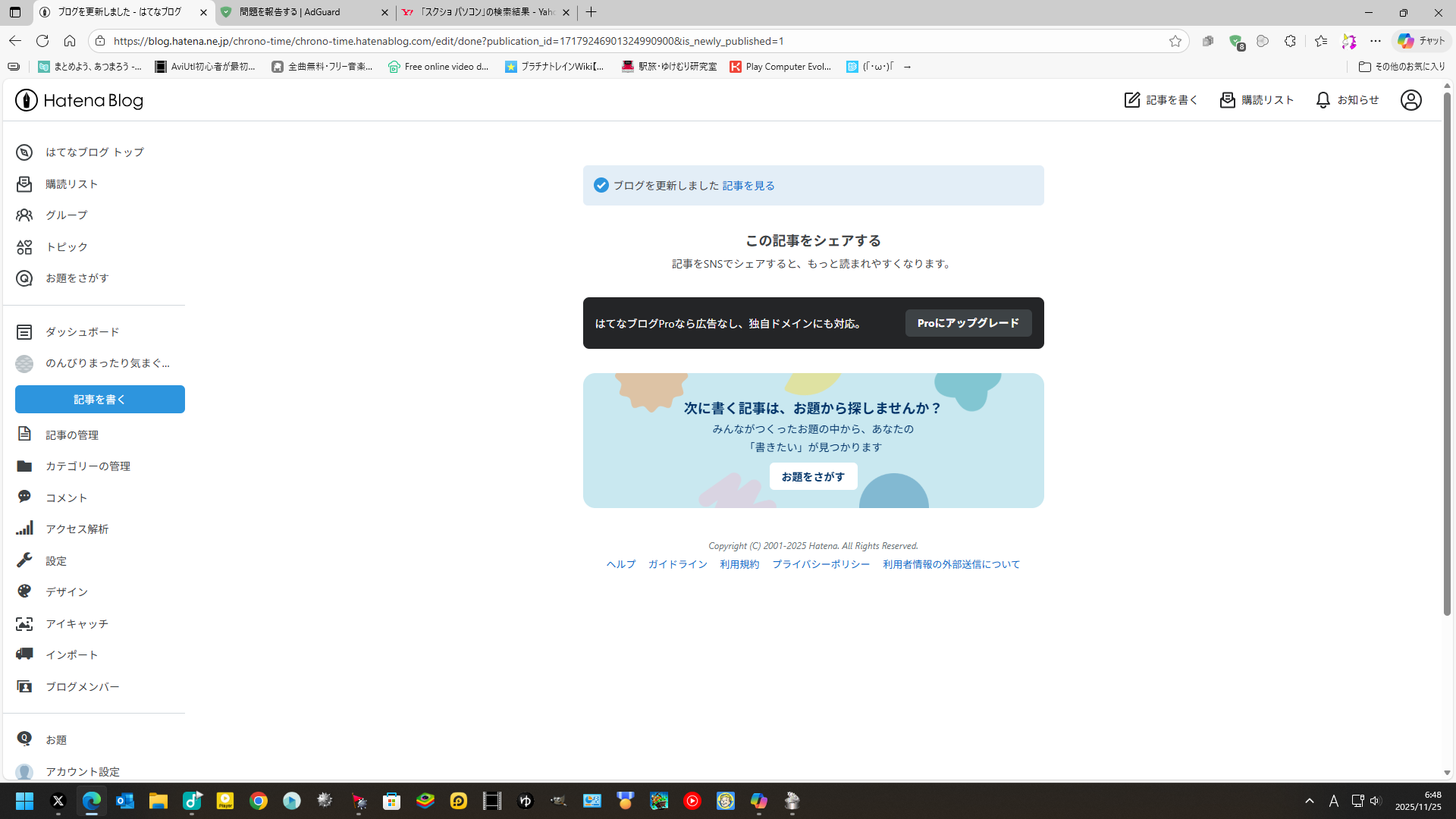This screenshot has height=819, width=1456.
Task: Open the 記事を書く pencil icon in the header
Action: (x=1131, y=99)
